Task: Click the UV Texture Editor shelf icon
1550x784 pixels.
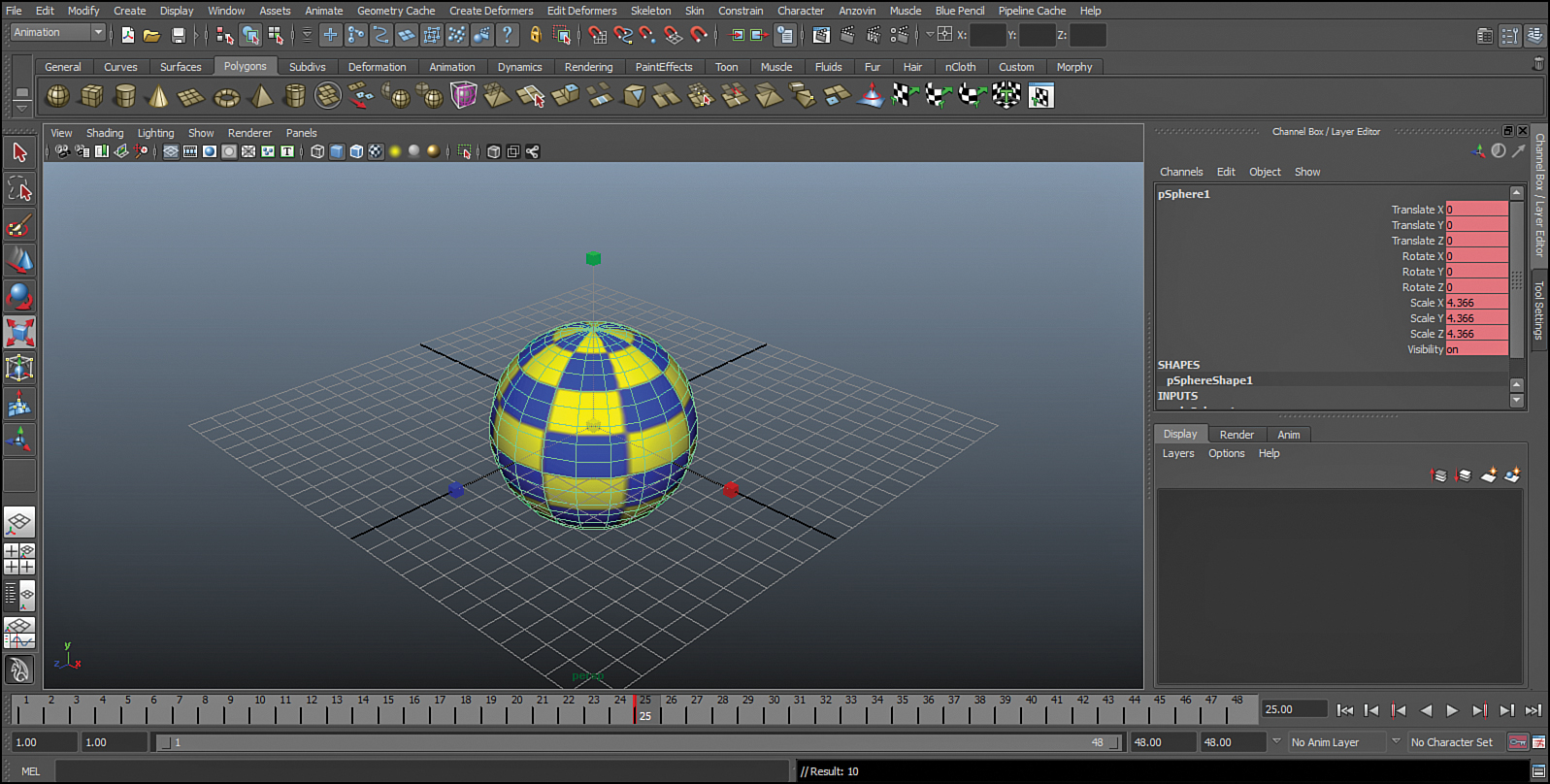Action: (x=1040, y=96)
